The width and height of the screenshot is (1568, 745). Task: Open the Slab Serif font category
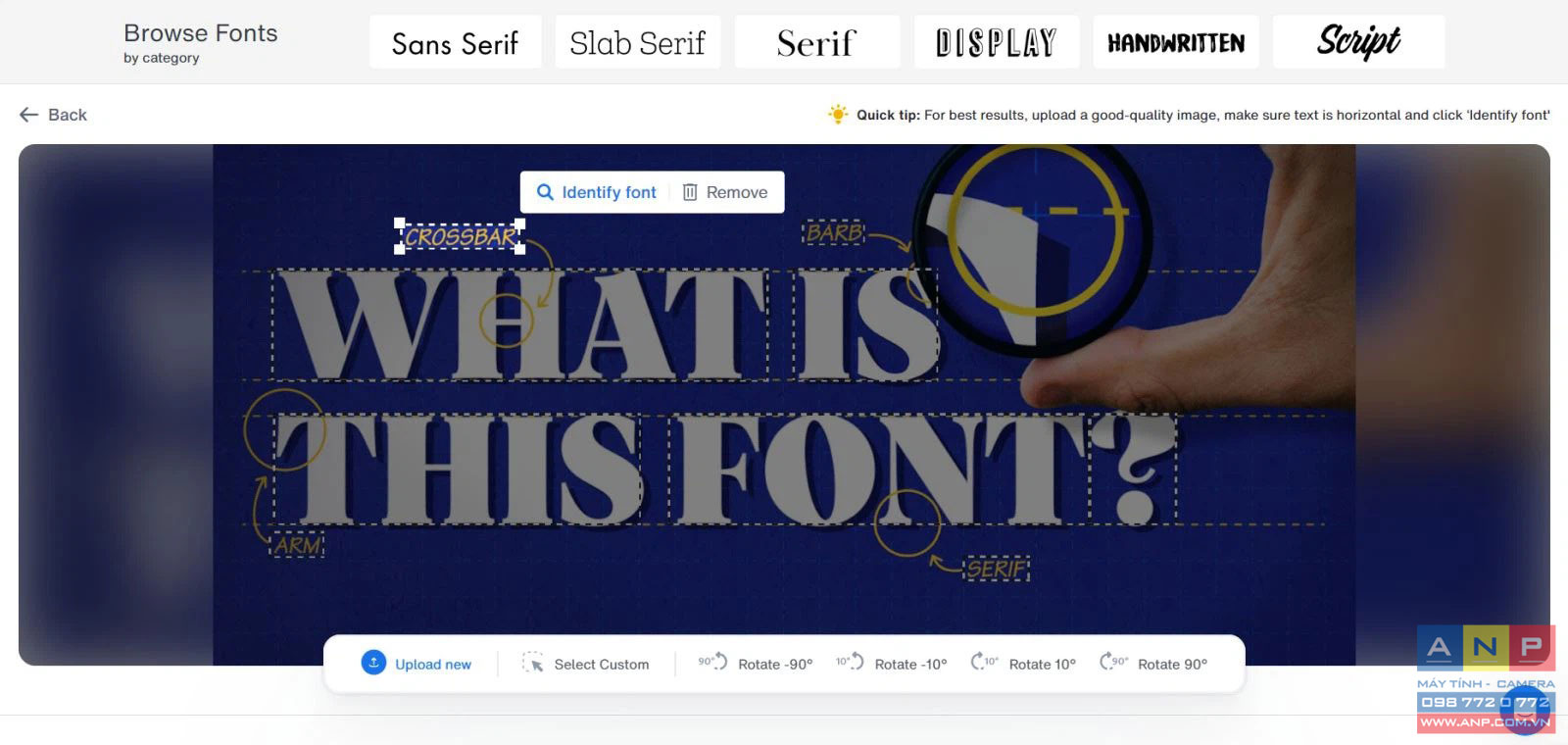(638, 42)
